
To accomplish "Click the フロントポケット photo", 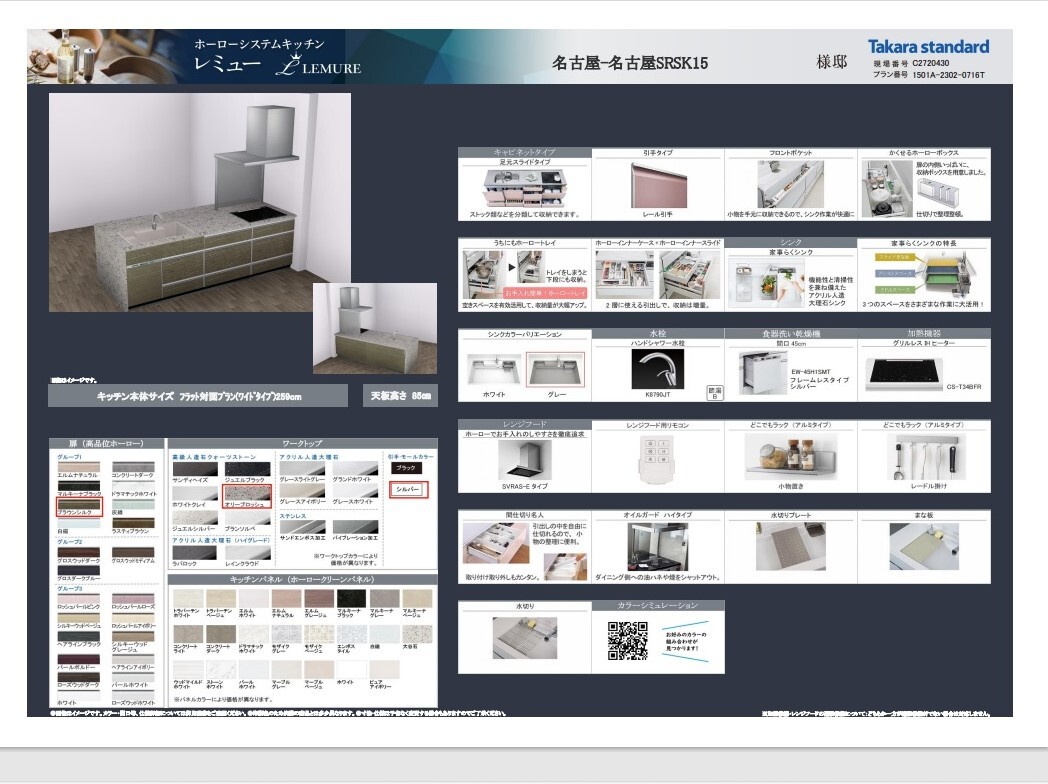I will click(790, 184).
